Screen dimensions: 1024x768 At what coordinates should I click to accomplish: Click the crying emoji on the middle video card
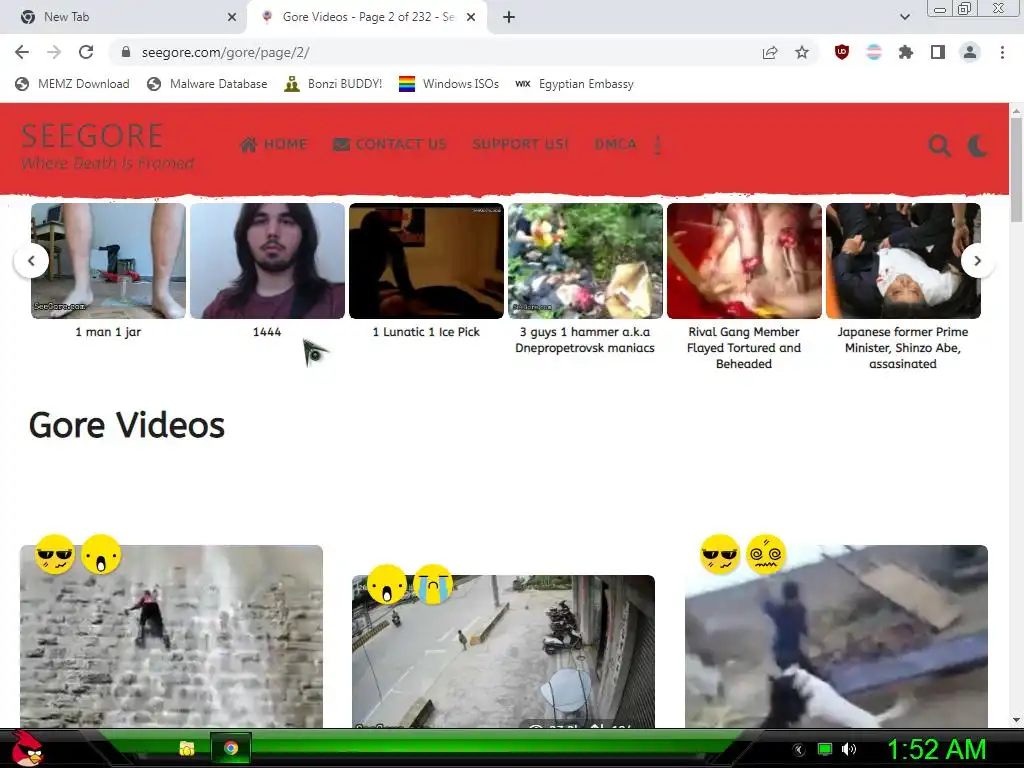coord(433,584)
